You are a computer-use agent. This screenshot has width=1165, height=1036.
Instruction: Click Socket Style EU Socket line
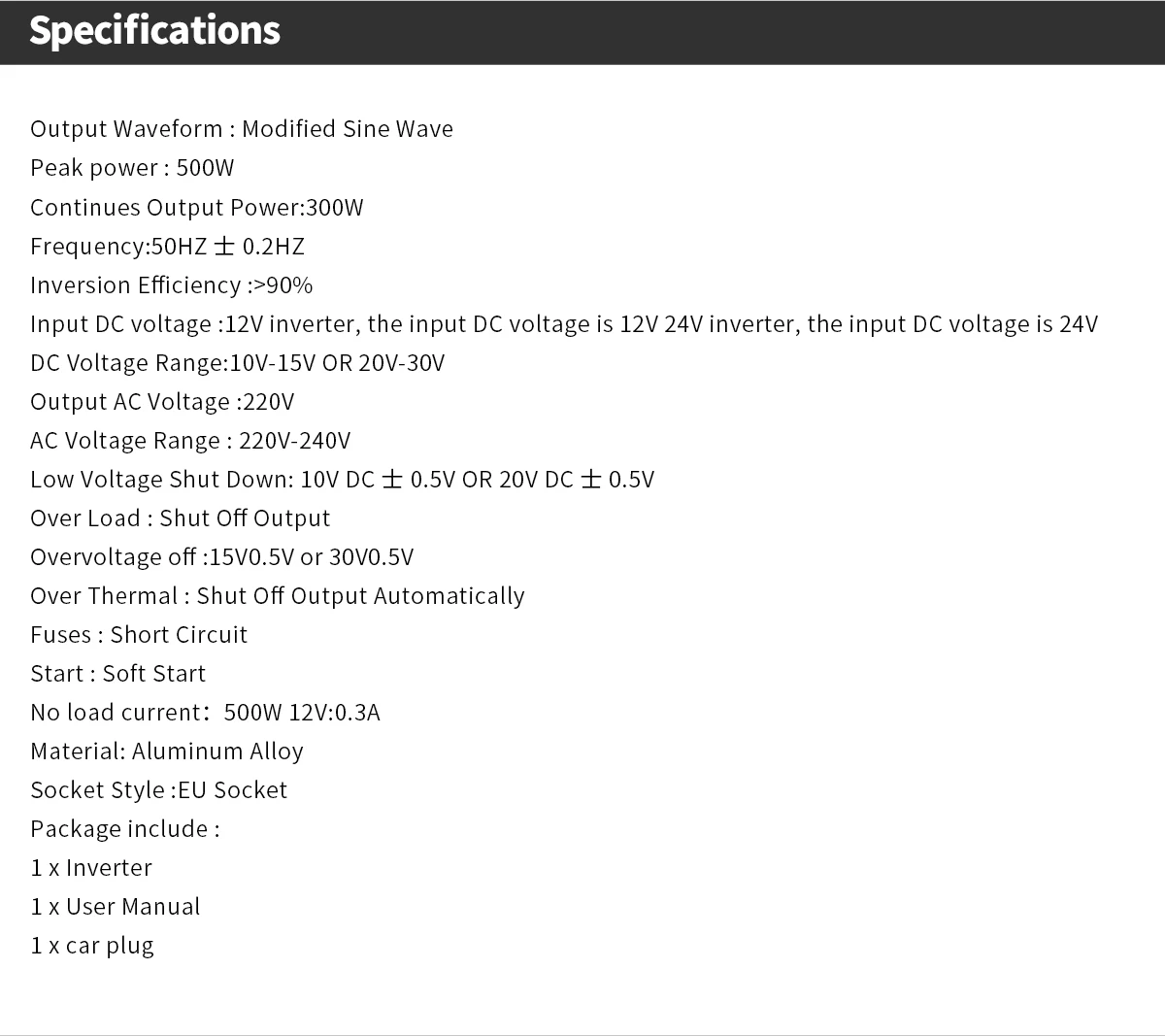tap(159, 790)
